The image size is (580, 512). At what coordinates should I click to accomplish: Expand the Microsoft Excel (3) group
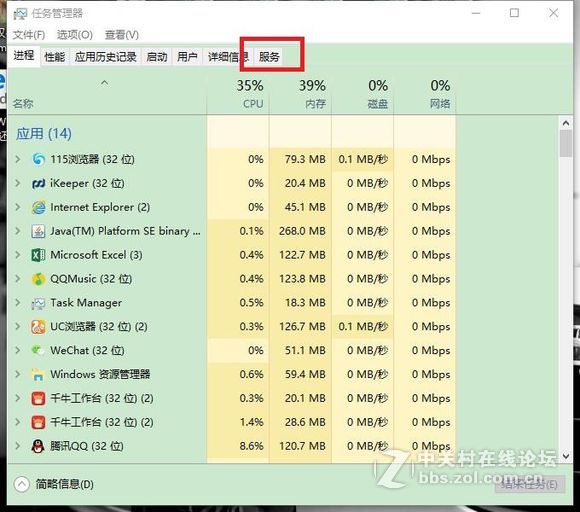[17, 255]
